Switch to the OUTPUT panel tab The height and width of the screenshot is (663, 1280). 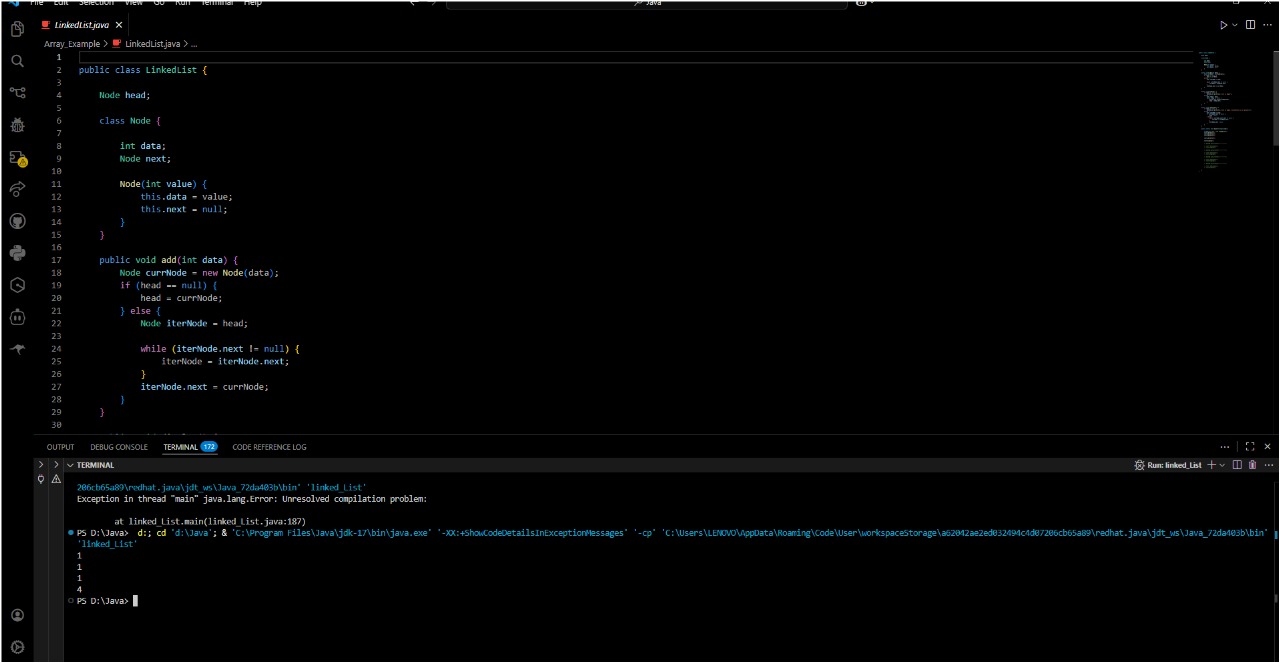coord(60,447)
